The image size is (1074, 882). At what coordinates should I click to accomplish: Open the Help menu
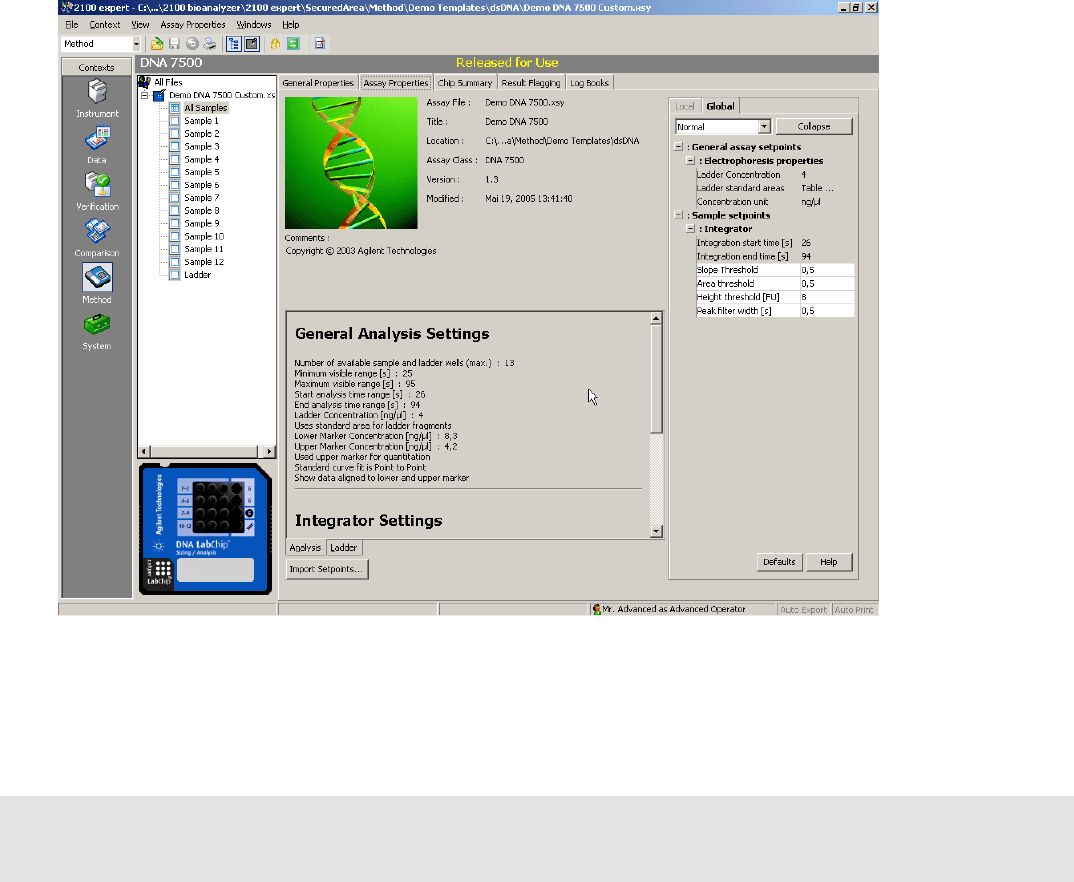tap(291, 25)
